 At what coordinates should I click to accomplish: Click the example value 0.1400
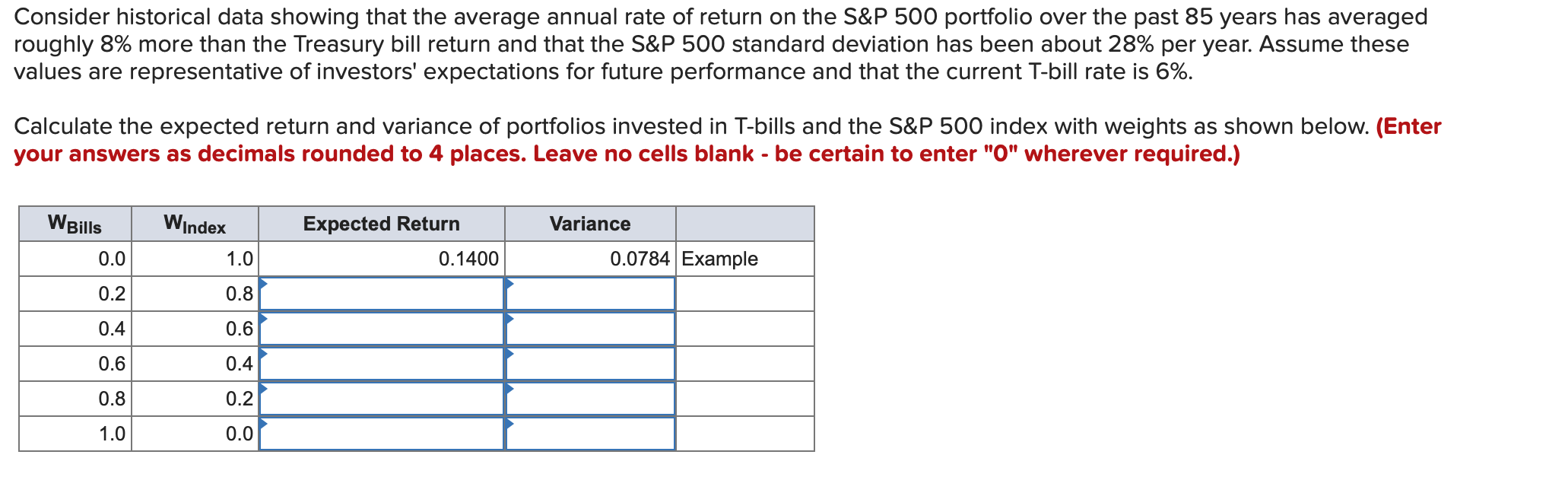click(468, 259)
